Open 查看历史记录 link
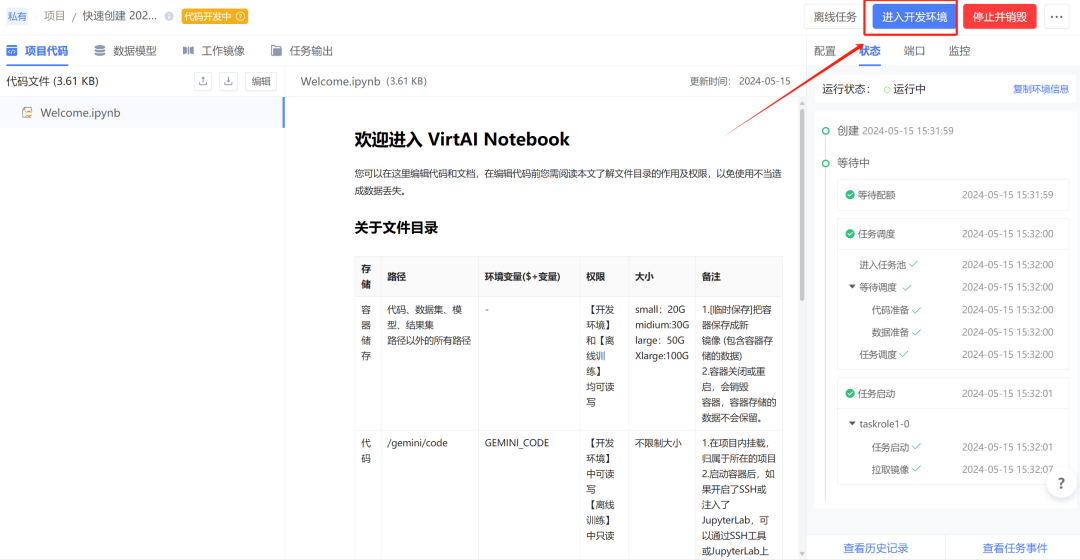1080x560 pixels. pos(875,548)
